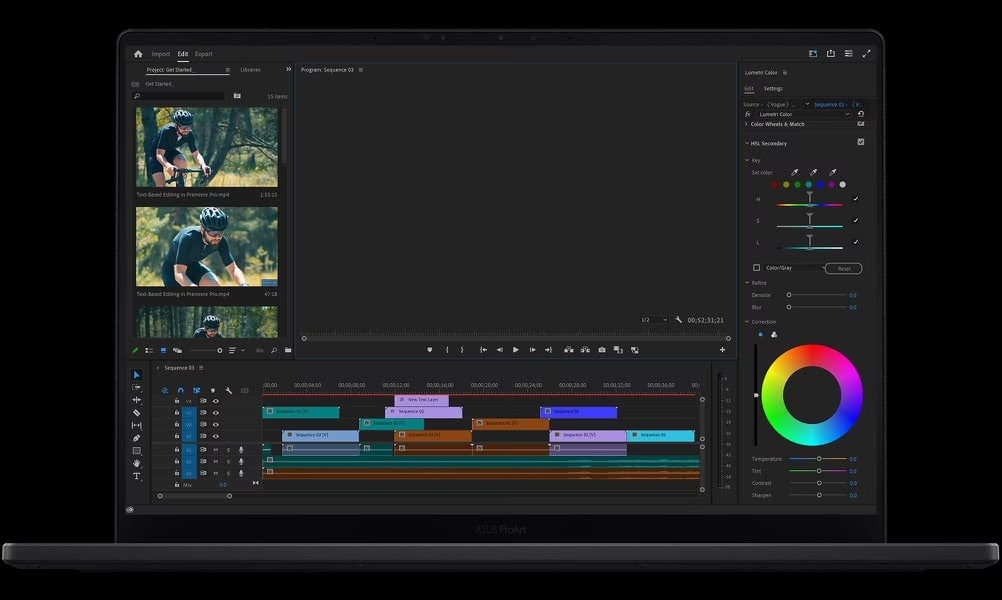Image resolution: width=1002 pixels, height=600 pixels.
Task: Select the New Text Layer clip
Action: pyautogui.click(x=421, y=399)
